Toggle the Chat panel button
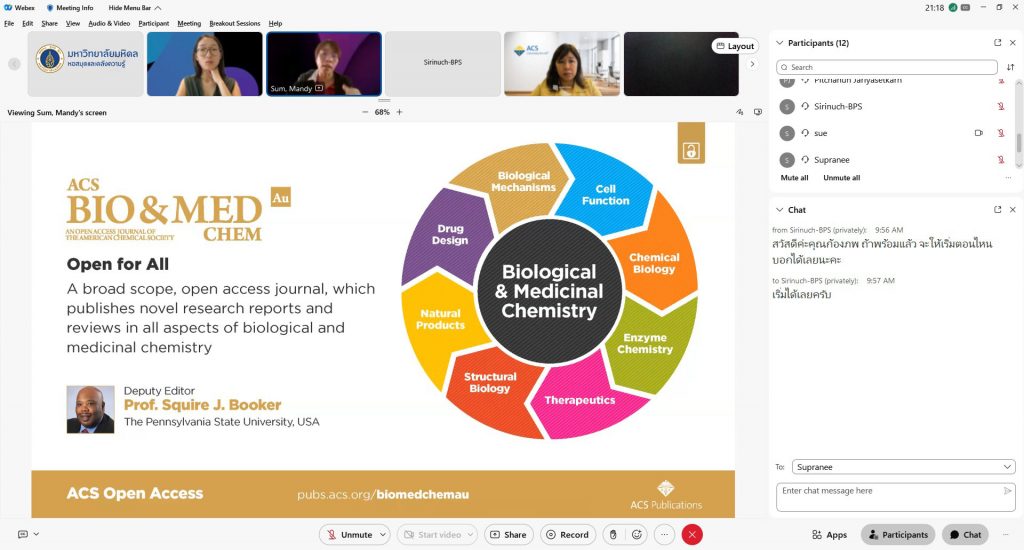The image size is (1024, 550). 965,535
